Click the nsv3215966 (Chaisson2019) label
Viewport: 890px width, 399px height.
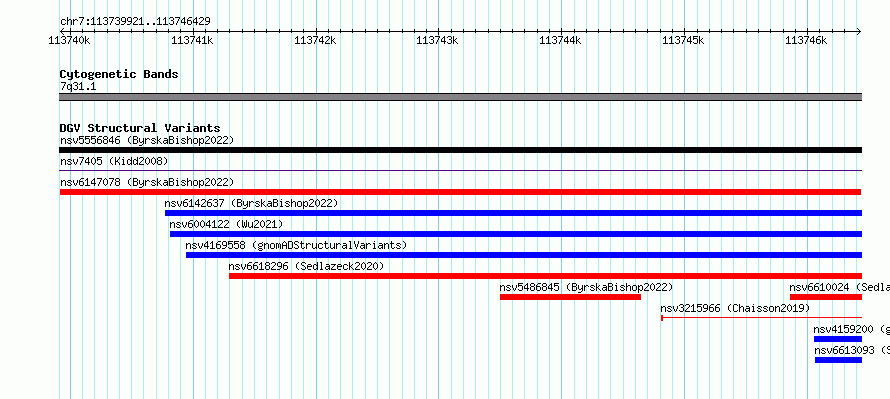pyautogui.click(x=735, y=308)
